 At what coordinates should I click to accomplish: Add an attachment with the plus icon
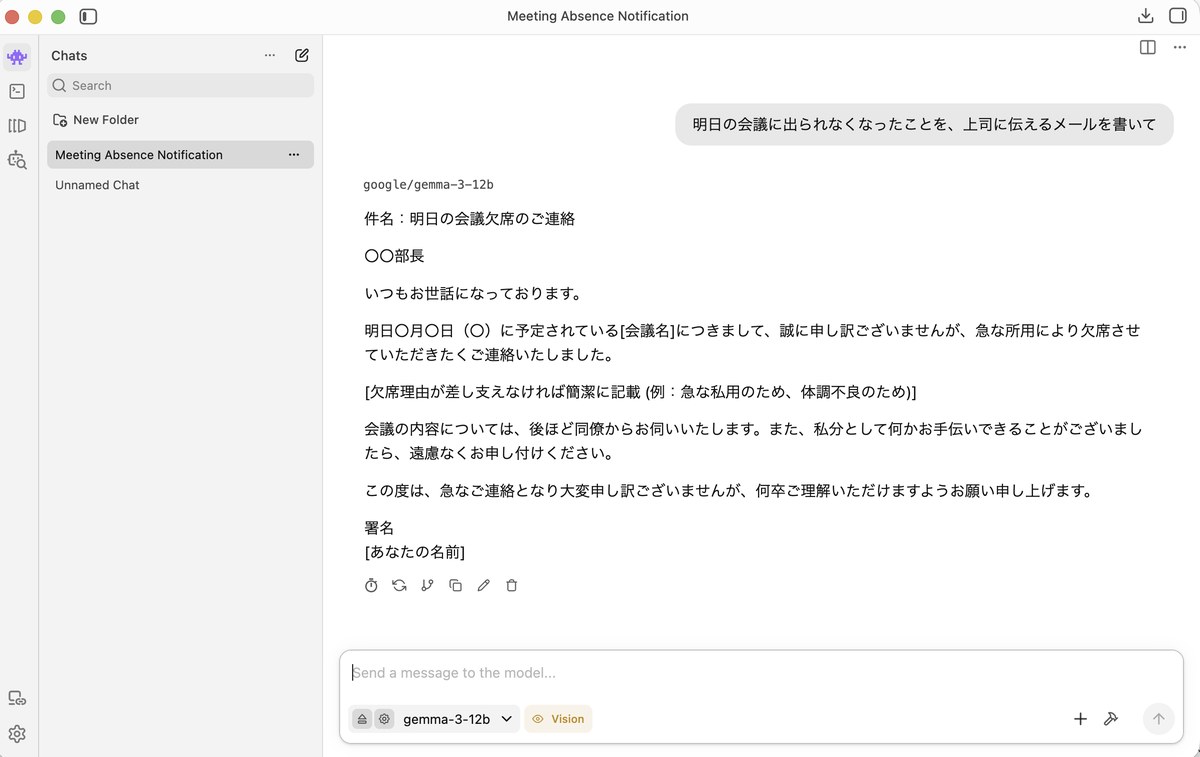[1080, 719]
